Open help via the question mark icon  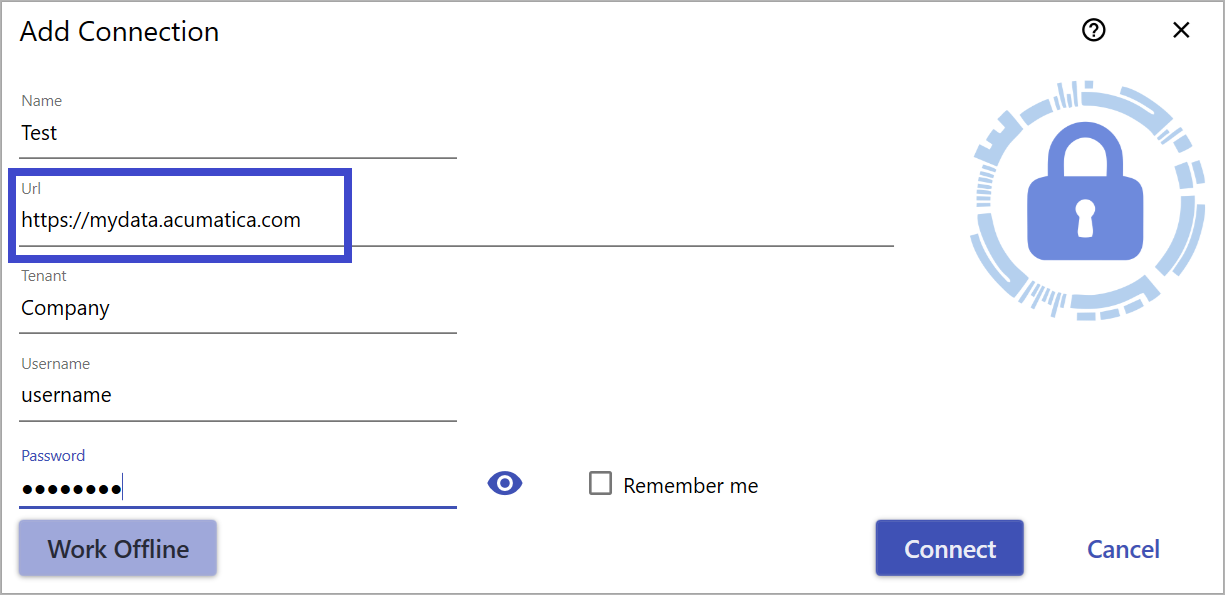pos(1094,31)
